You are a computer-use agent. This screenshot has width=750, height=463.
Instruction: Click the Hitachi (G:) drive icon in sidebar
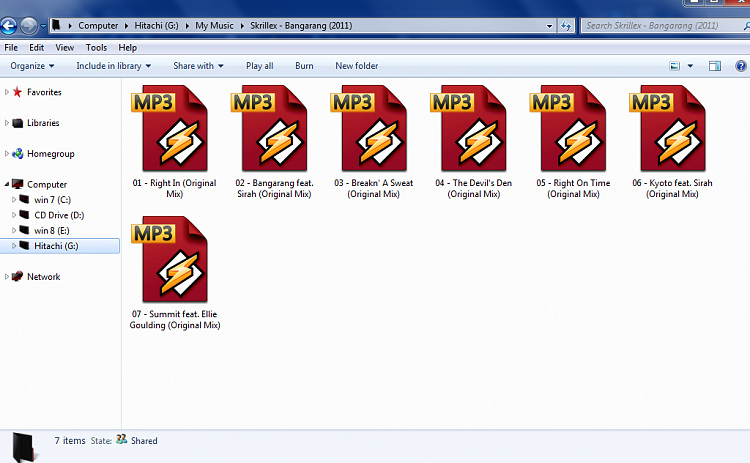tap(24, 245)
